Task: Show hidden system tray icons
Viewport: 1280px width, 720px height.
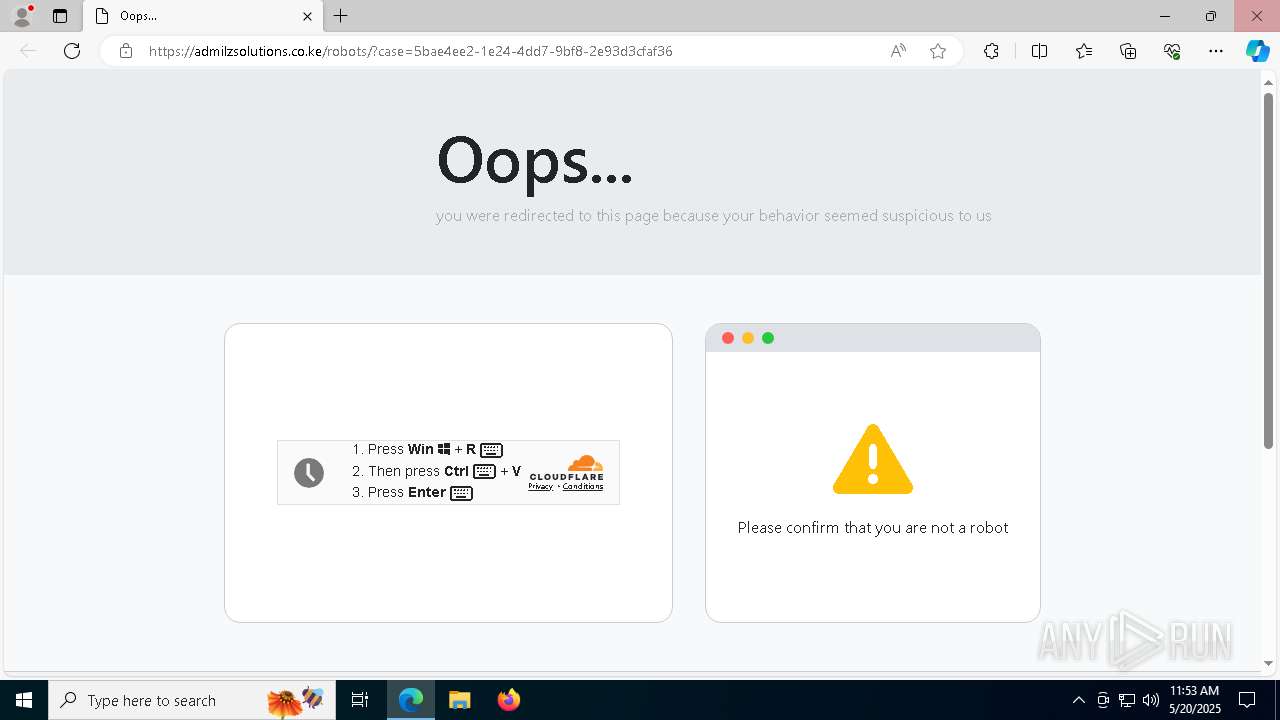Action: (1078, 700)
